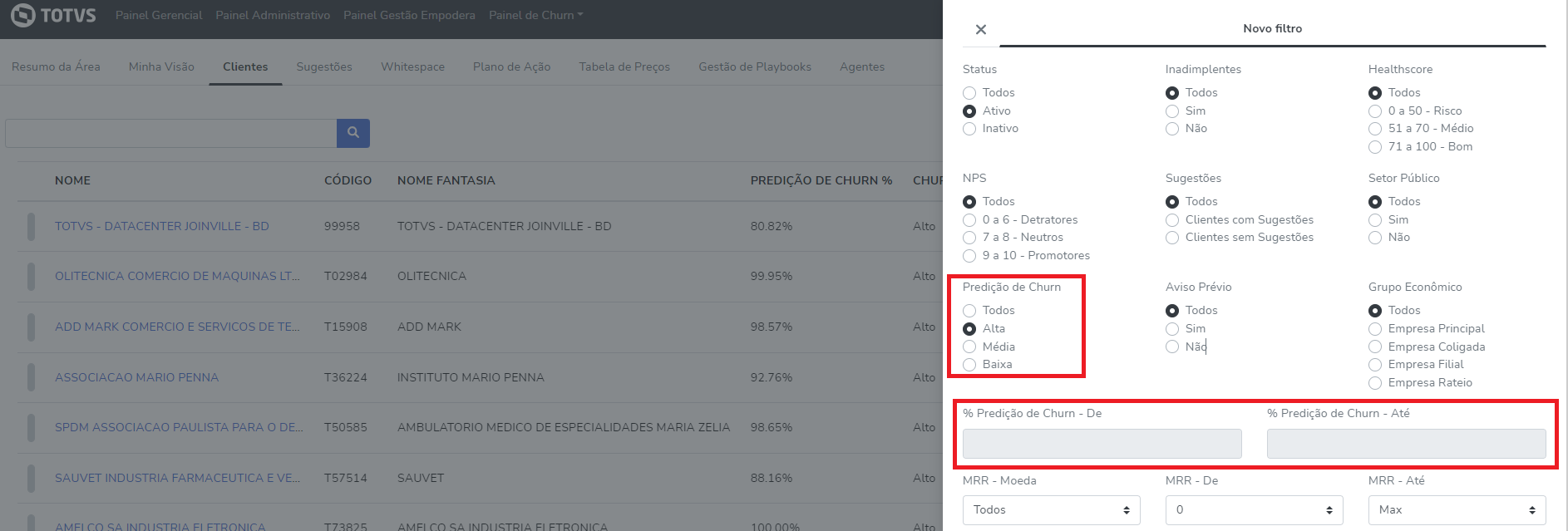Close the Novo filtro panel
This screenshot has height=531, width=1568.
pyautogui.click(x=981, y=30)
